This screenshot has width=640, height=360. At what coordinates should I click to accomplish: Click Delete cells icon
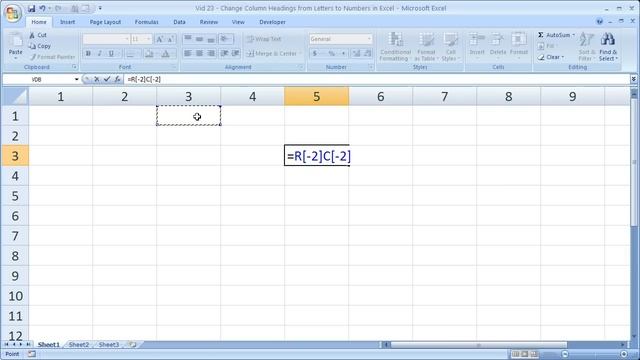[x=498, y=40]
